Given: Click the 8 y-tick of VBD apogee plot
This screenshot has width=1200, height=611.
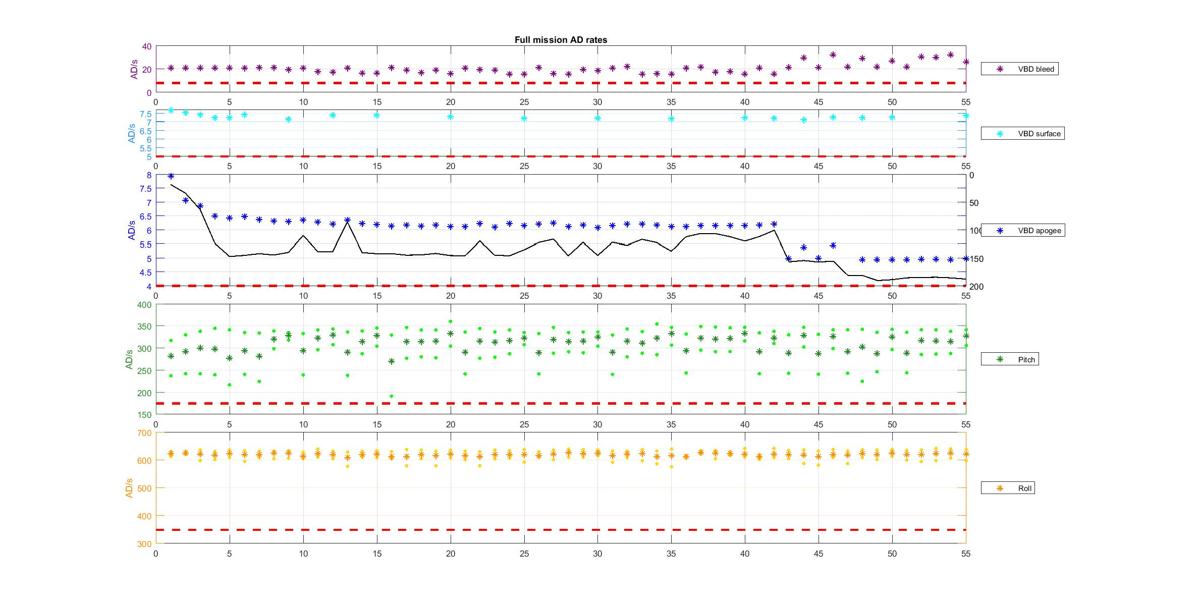Looking at the screenshot, I should [149, 175].
